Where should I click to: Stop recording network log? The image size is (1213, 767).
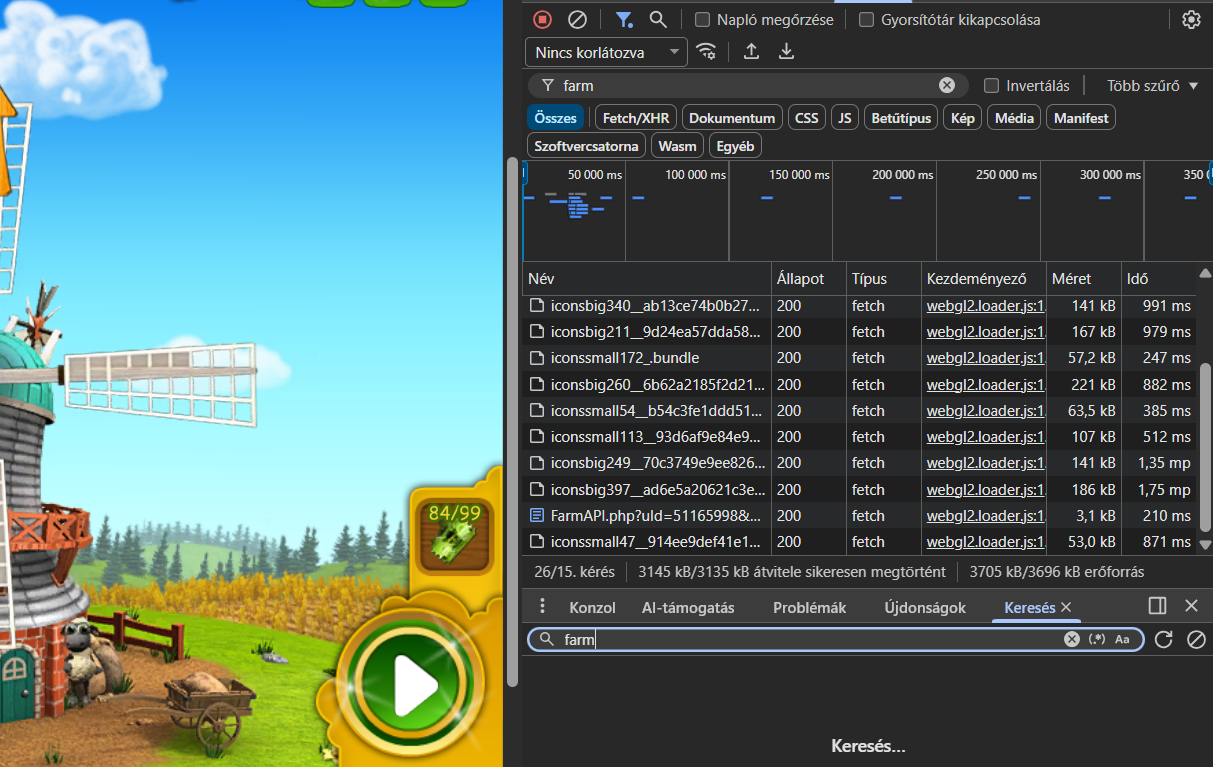coord(542,19)
